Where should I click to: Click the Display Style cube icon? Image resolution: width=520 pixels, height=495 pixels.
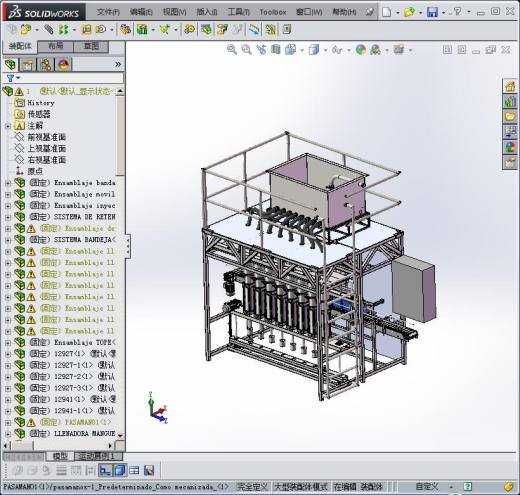(x=314, y=50)
